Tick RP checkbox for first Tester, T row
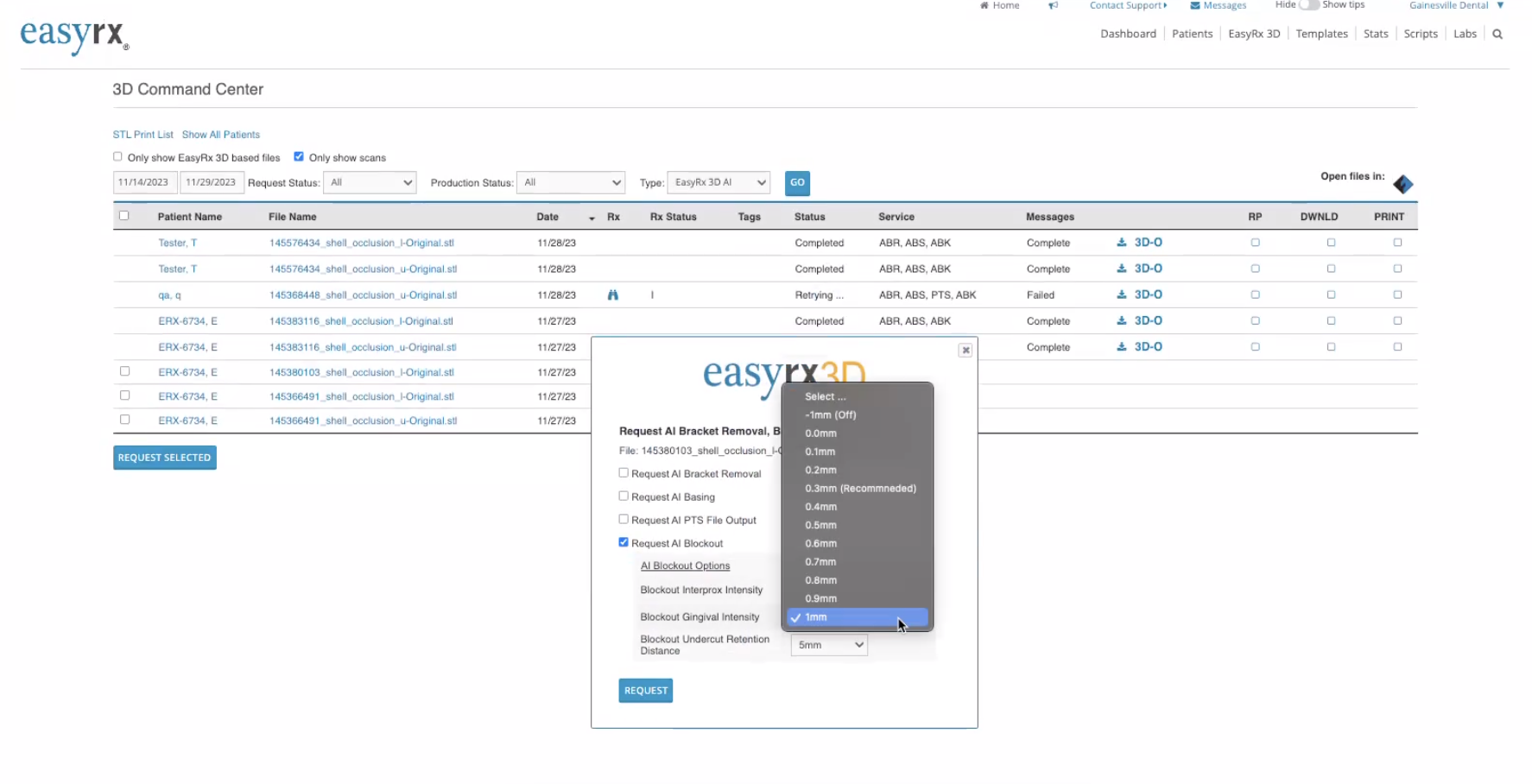Screen dimensions: 1532x784 pyautogui.click(x=1256, y=243)
